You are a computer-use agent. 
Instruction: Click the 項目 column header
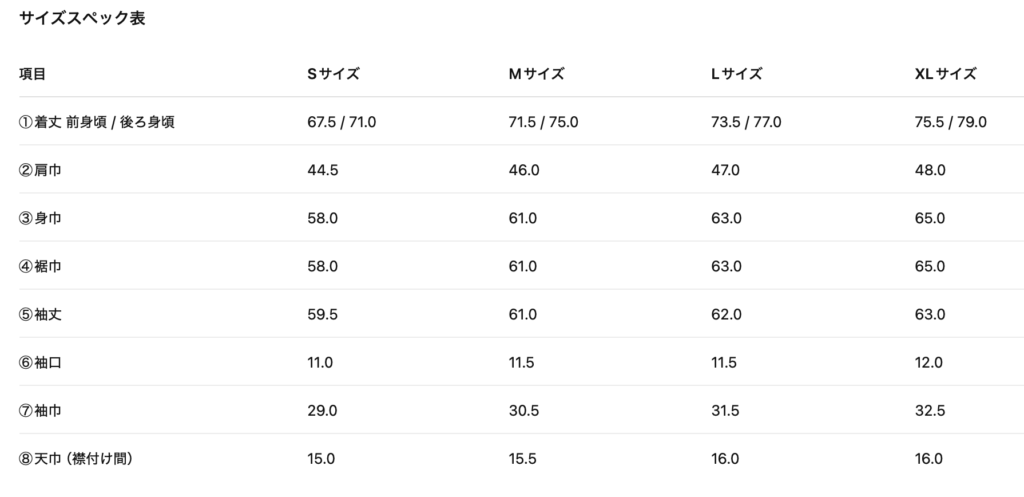(x=33, y=74)
